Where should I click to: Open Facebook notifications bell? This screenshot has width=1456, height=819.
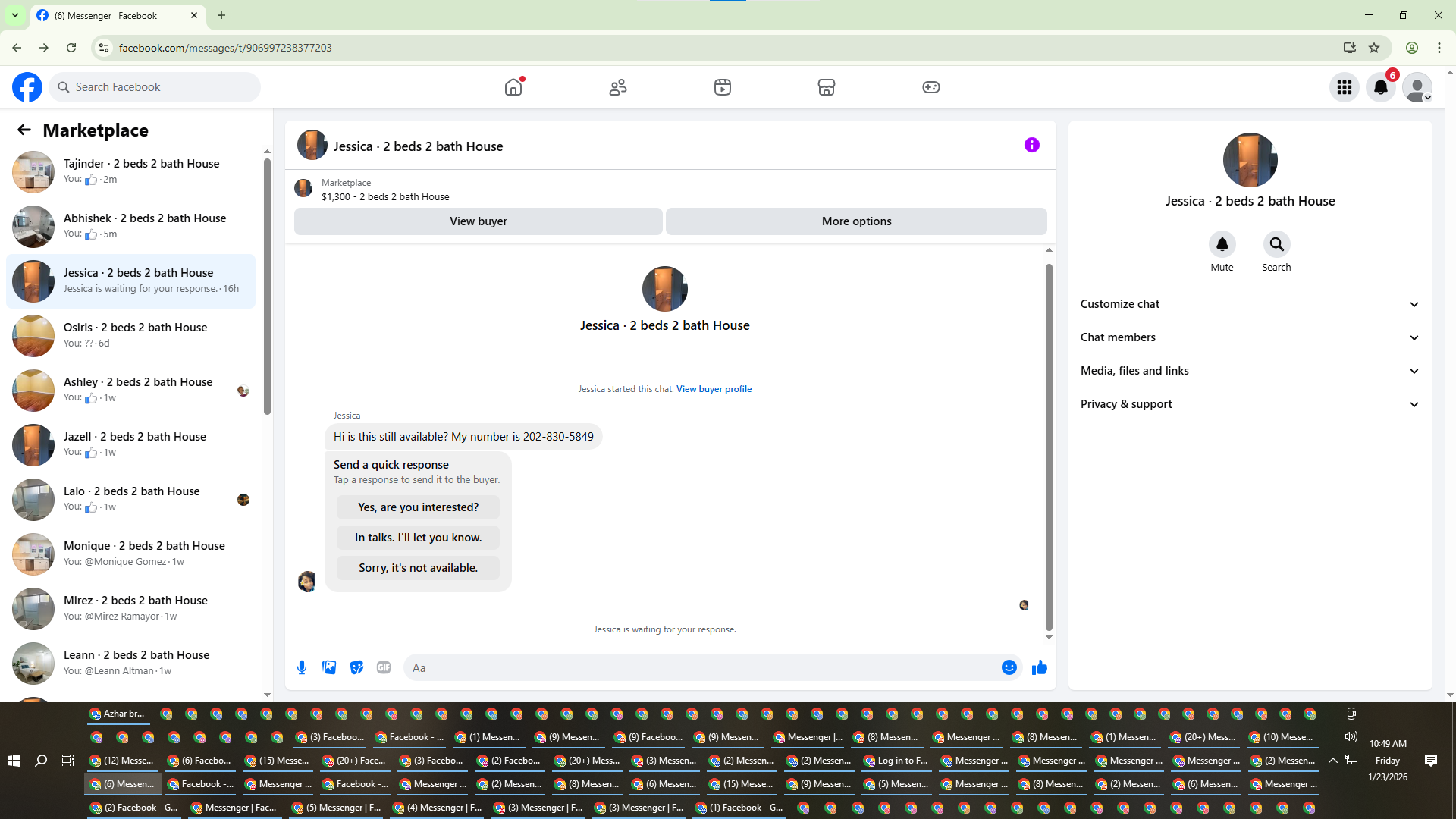(1380, 87)
